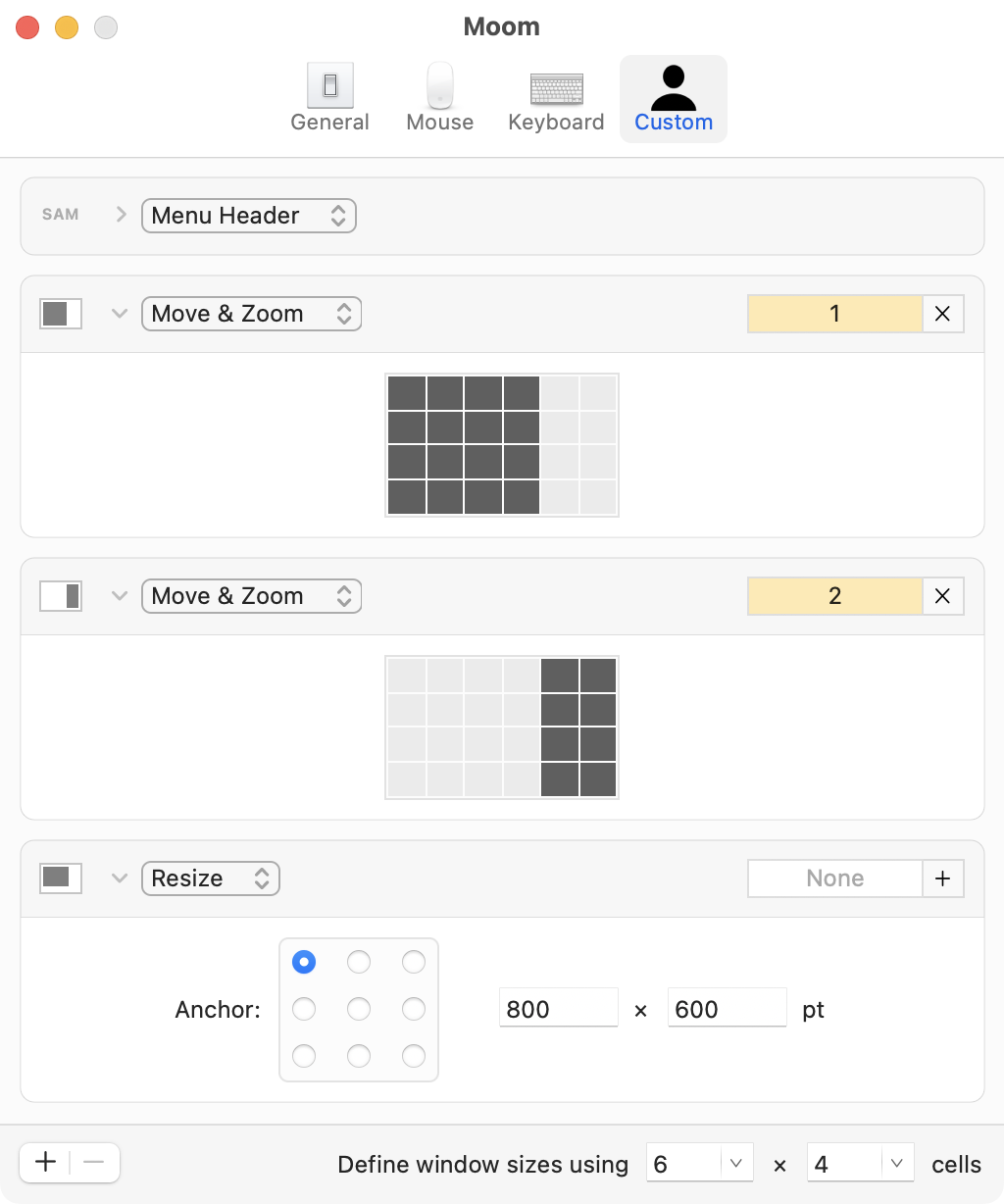Open the General preferences tab
This screenshot has height=1204, width=1004.
pos(329,99)
